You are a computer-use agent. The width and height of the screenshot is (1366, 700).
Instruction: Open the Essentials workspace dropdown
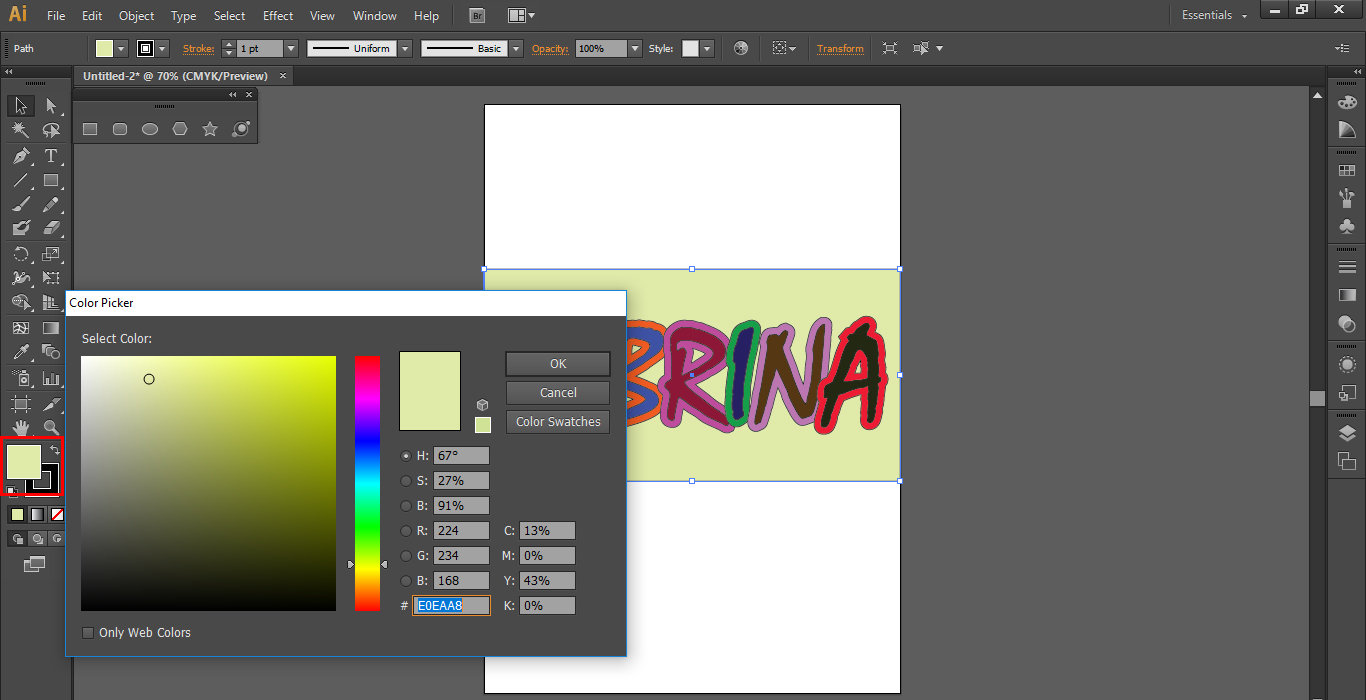1212,15
